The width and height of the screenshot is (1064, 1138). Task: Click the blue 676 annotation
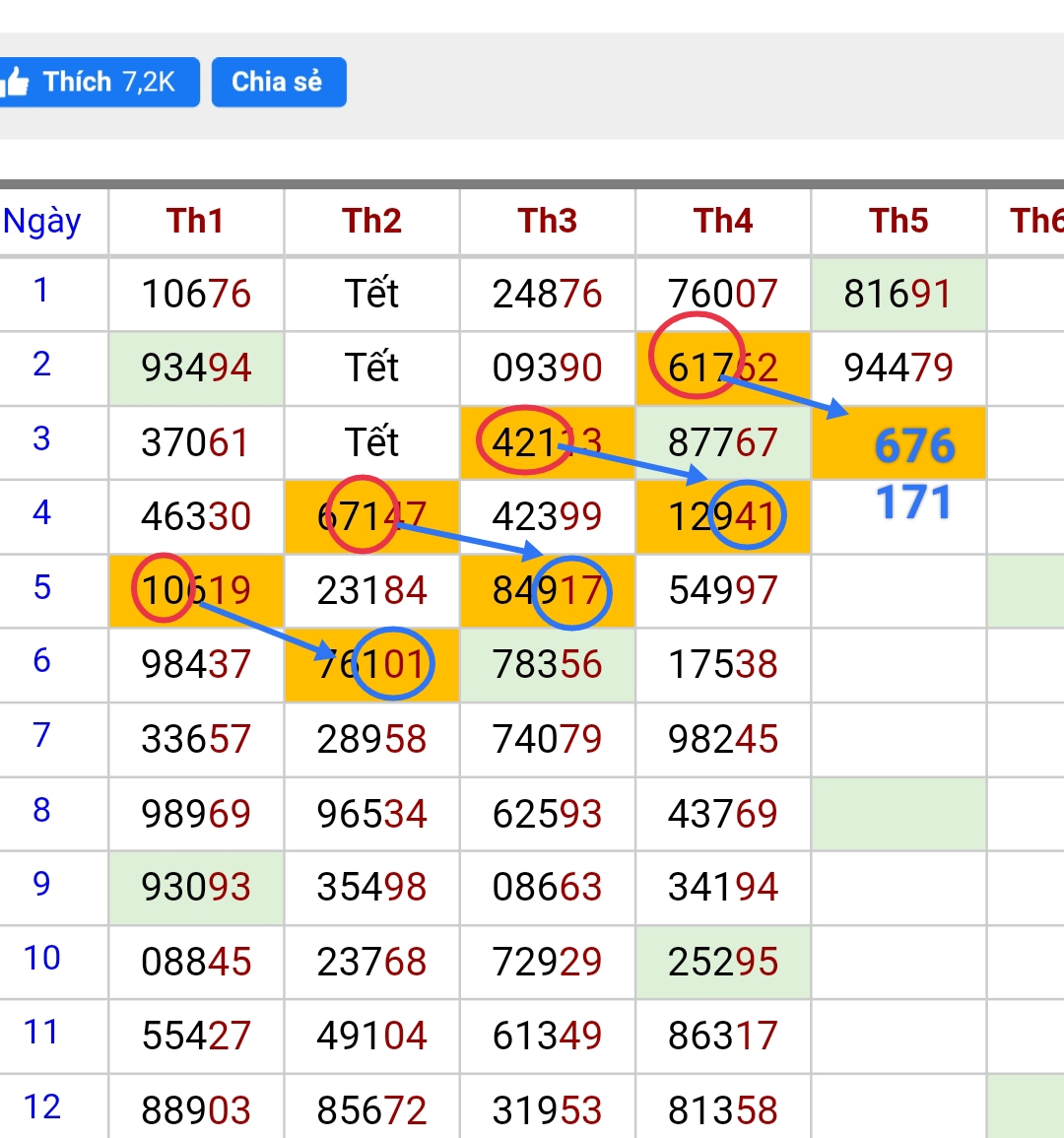point(914,445)
